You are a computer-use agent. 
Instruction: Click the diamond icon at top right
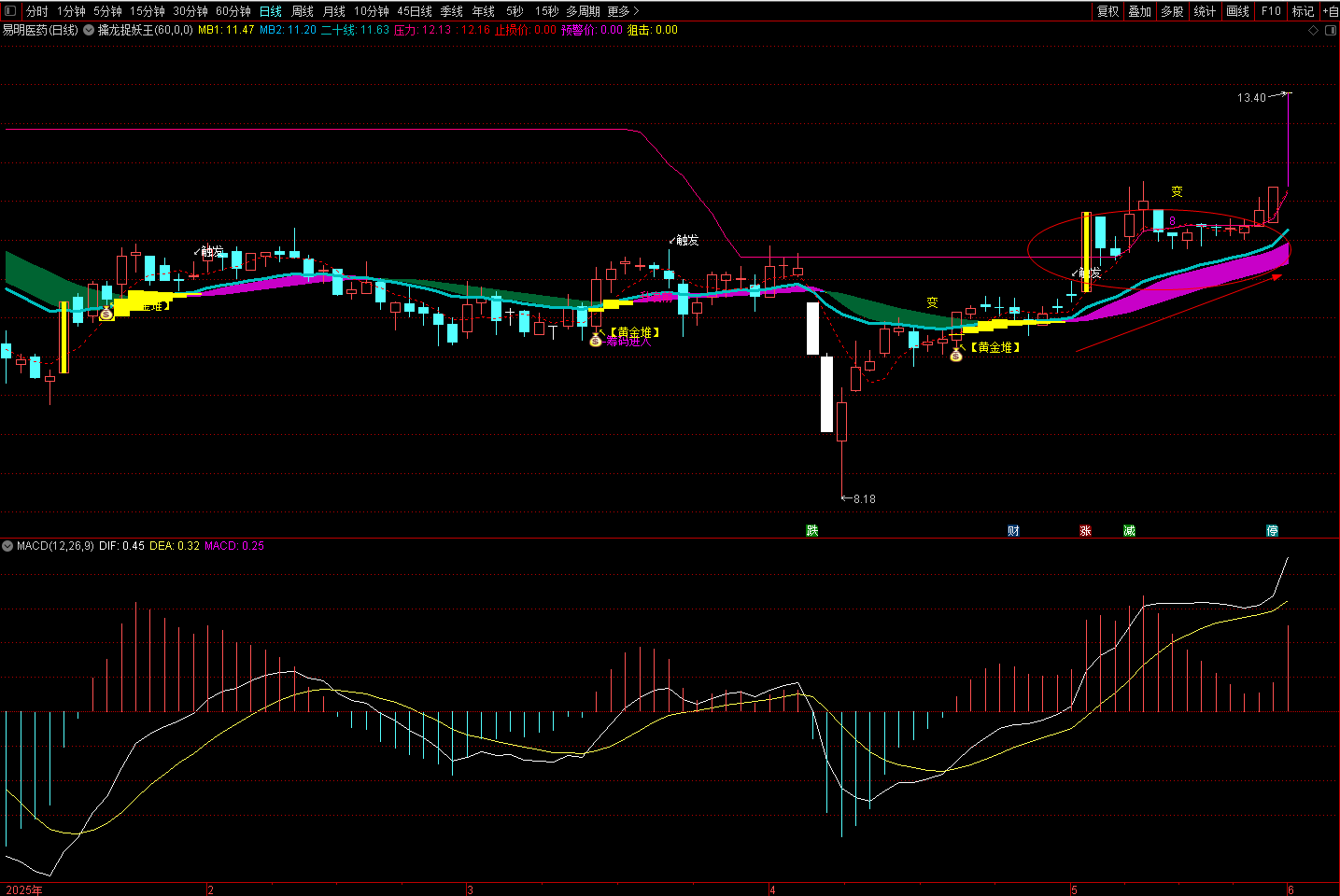1314,31
